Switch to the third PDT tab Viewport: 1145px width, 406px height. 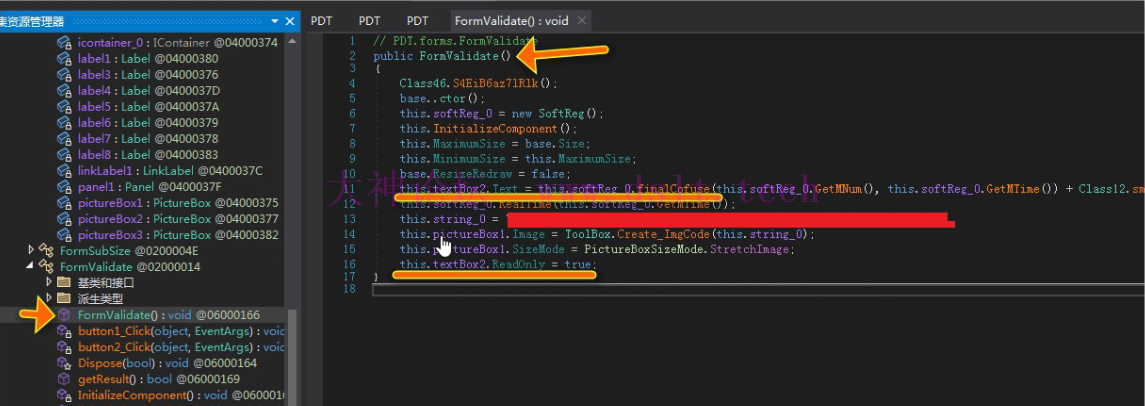[x=417, y=20]
